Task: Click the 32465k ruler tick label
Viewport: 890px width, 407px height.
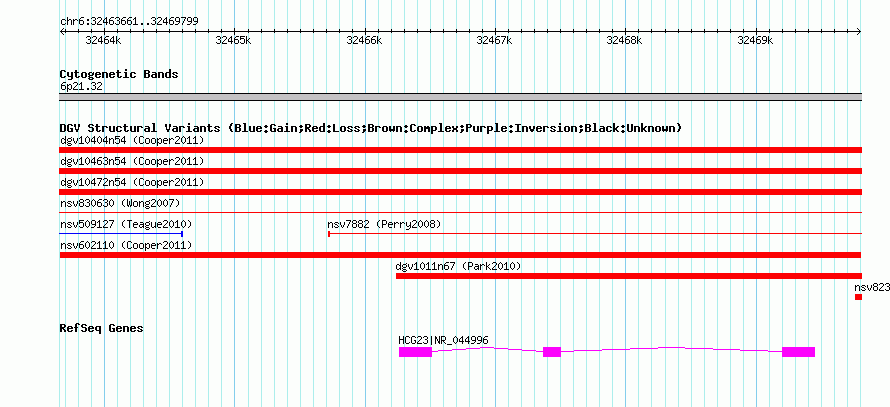Action: click(234, 40)
